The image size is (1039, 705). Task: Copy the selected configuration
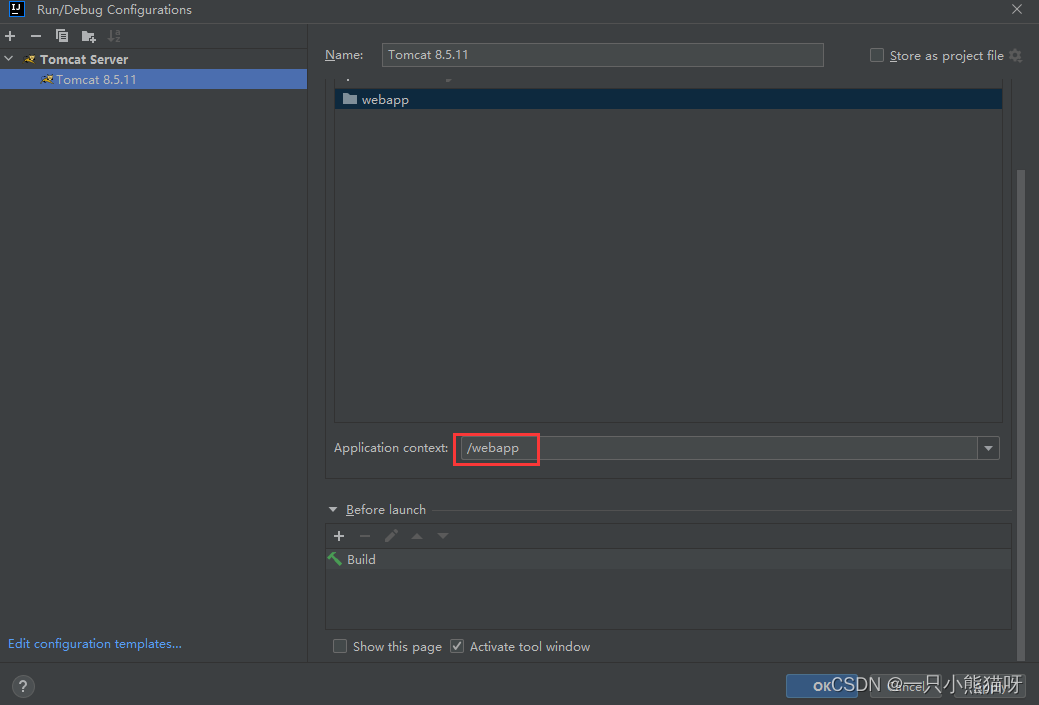click(62, 36)
